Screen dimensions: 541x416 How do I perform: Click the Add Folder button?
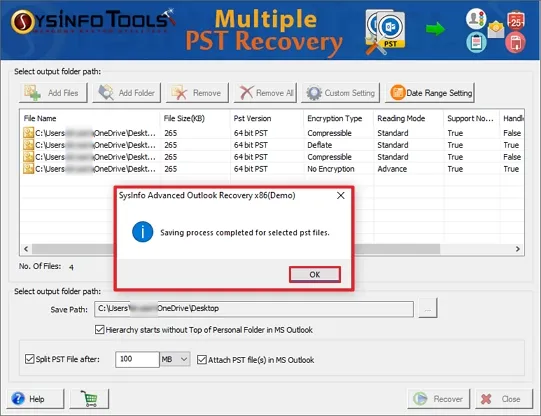pos(127,93)
